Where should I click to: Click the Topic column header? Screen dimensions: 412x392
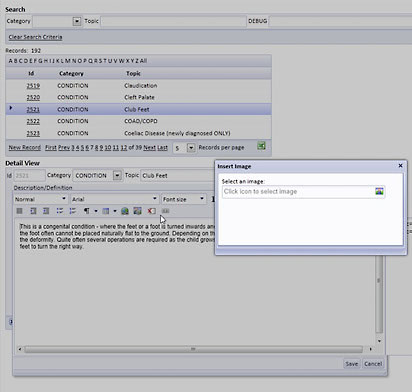tap(133, 73)
